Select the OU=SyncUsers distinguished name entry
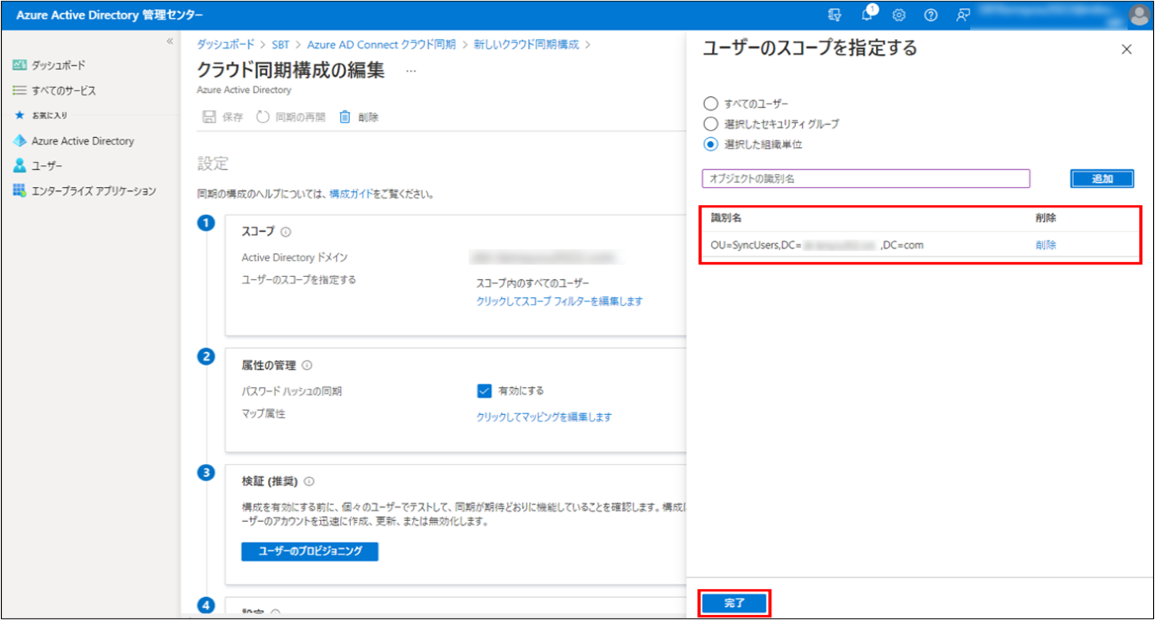 tap(817, 245)
